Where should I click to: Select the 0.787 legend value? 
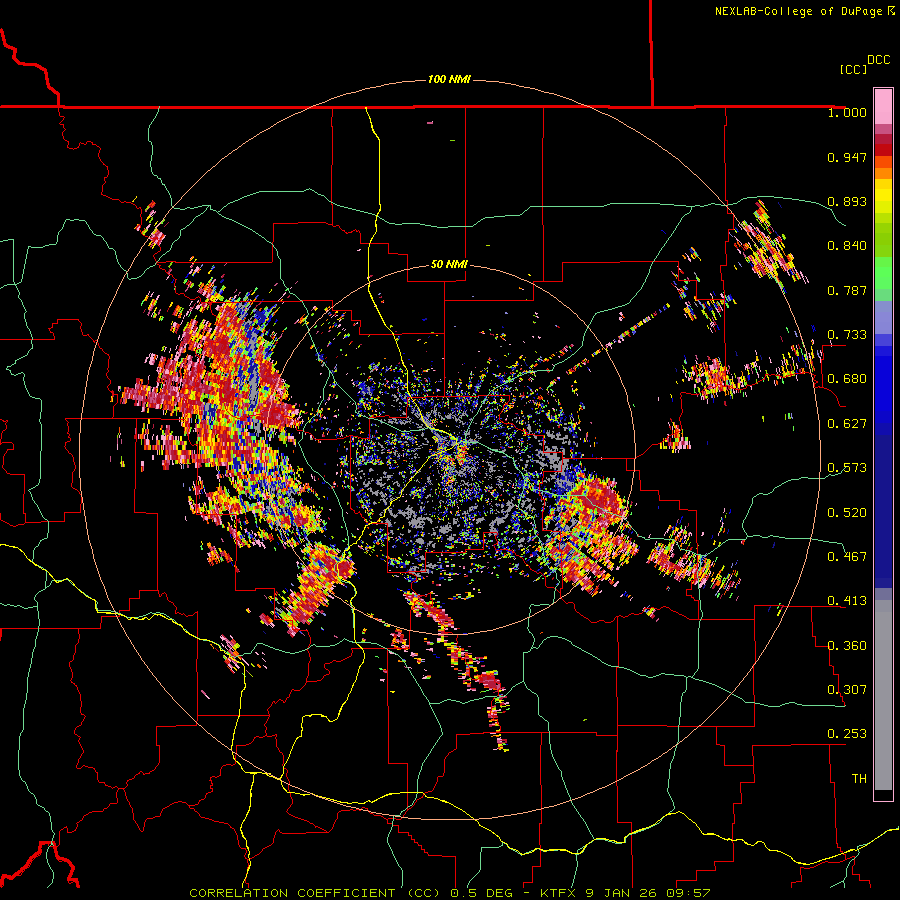[x=847, y=290]
